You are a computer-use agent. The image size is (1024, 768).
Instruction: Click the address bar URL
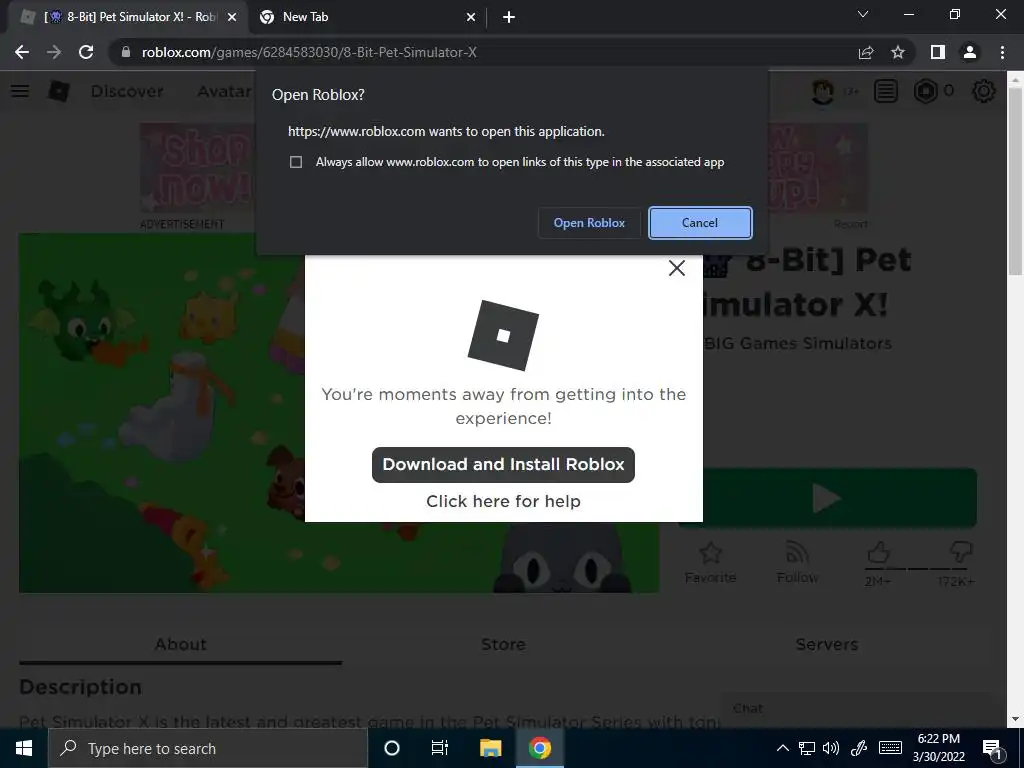click(309, 52)
